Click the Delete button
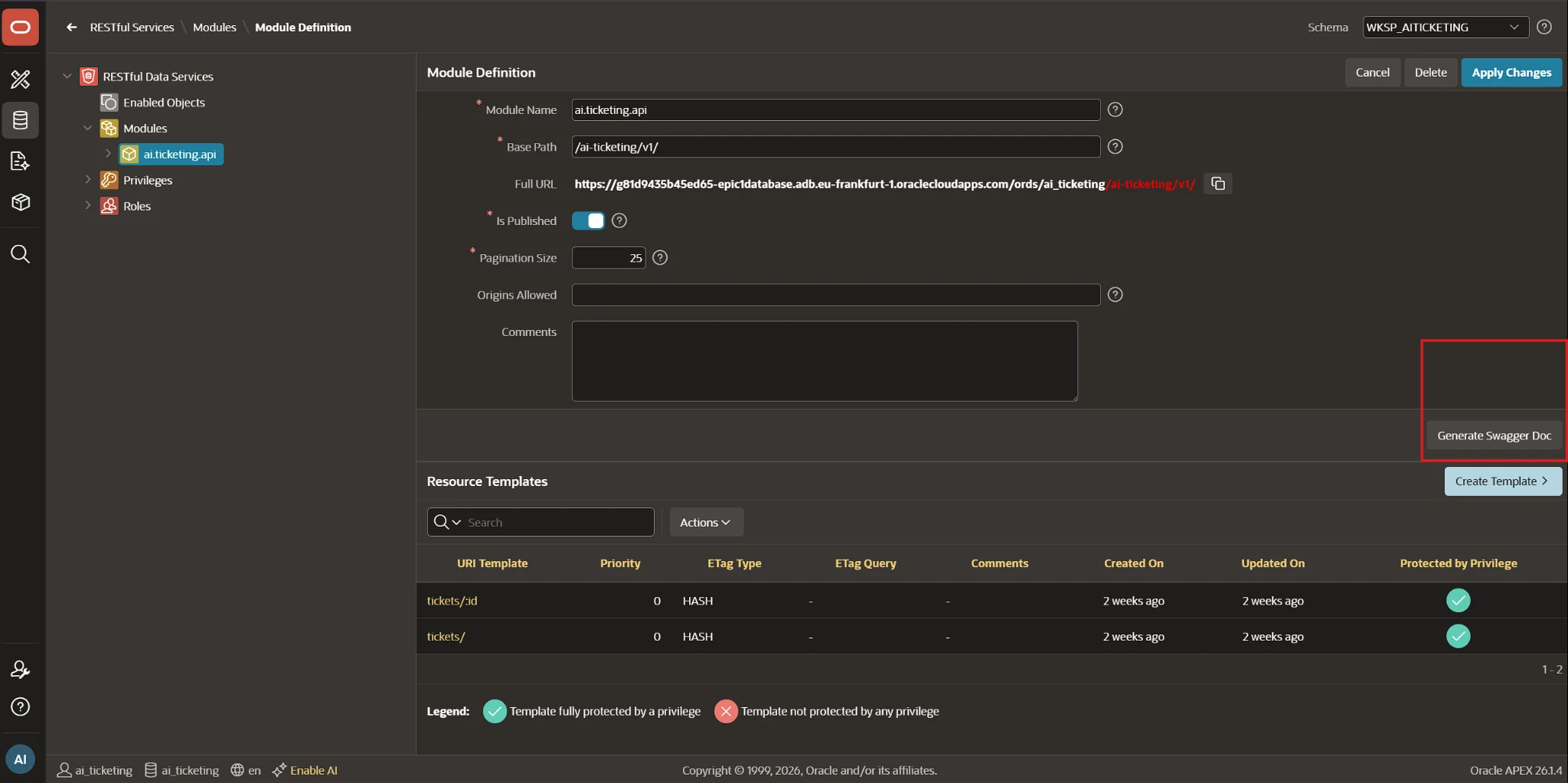This screenshot has height=783, width=1568. [x=1430, y=73]
